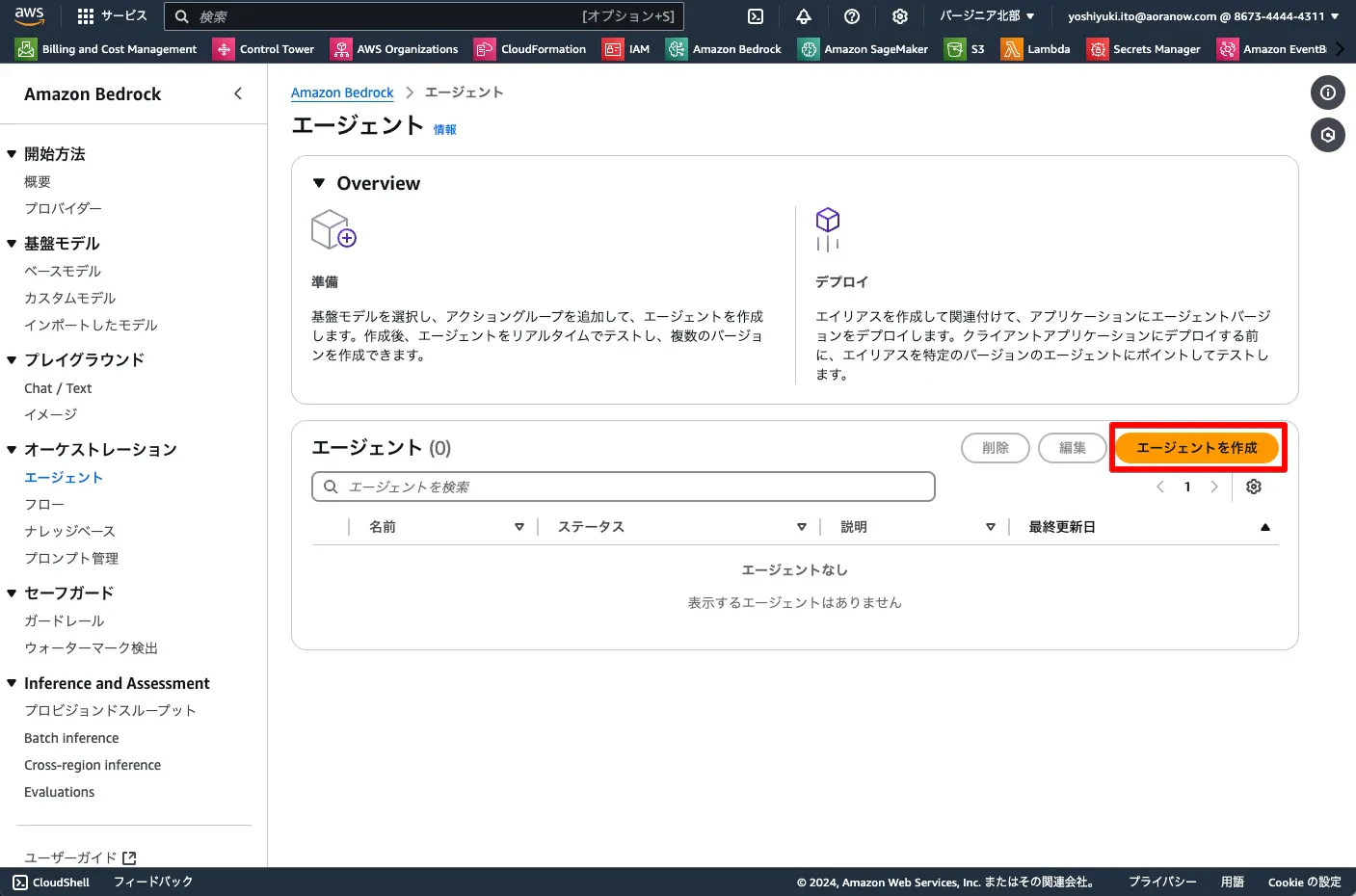Open the account menu dropdown
Viewport: 1356px width, 896px height.
(1204, 16)
